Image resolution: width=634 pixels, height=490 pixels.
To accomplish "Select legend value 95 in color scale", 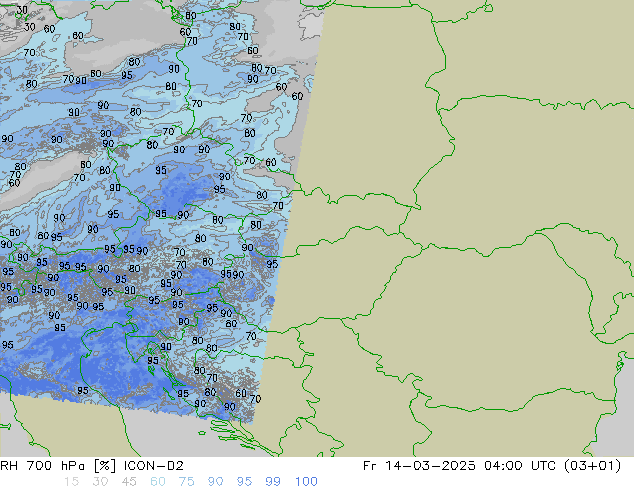I will pos(244,482).
